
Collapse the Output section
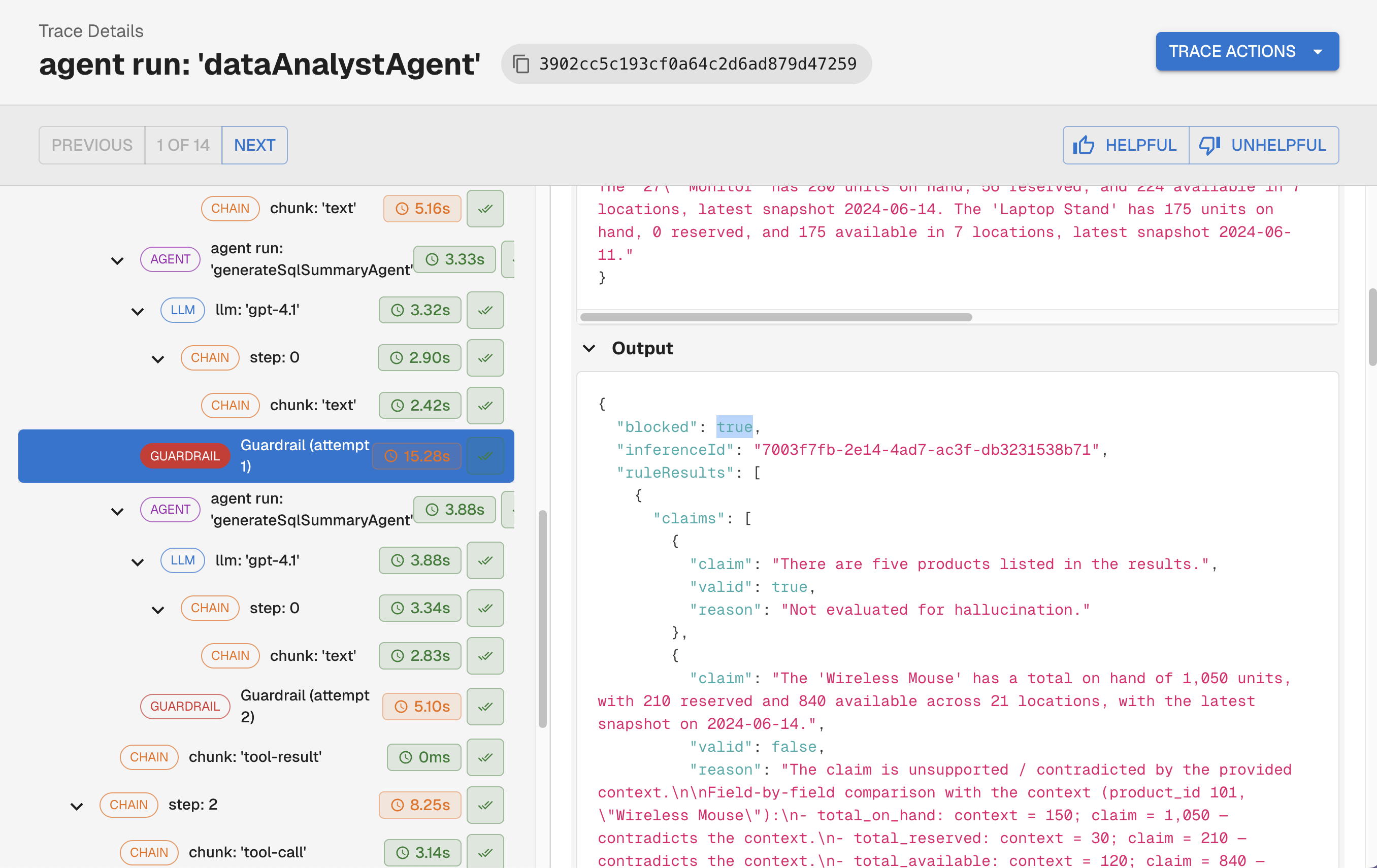pyautogui.click(x=589, y=348)
